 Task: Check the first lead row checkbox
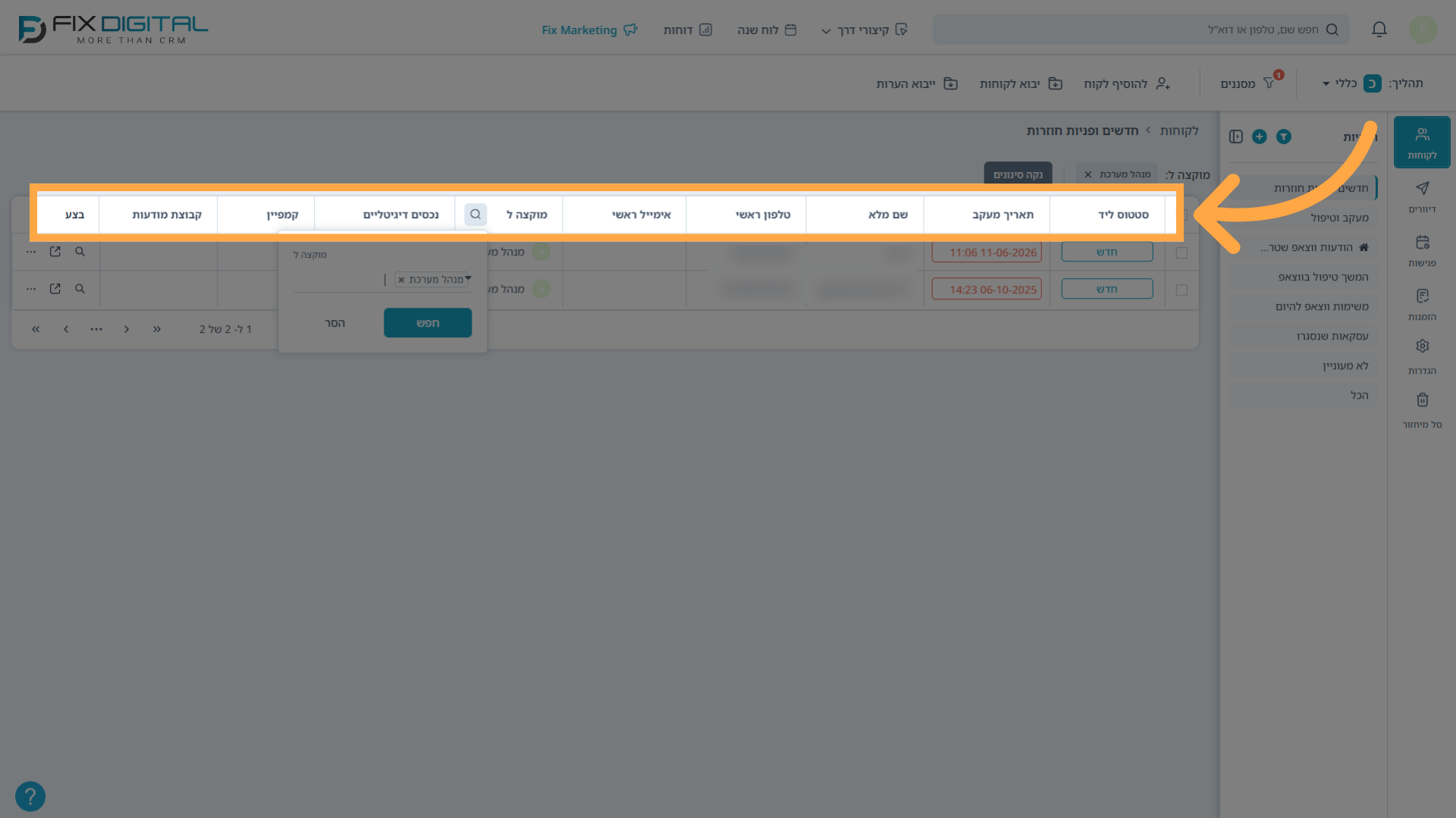tap(1181, 252)
